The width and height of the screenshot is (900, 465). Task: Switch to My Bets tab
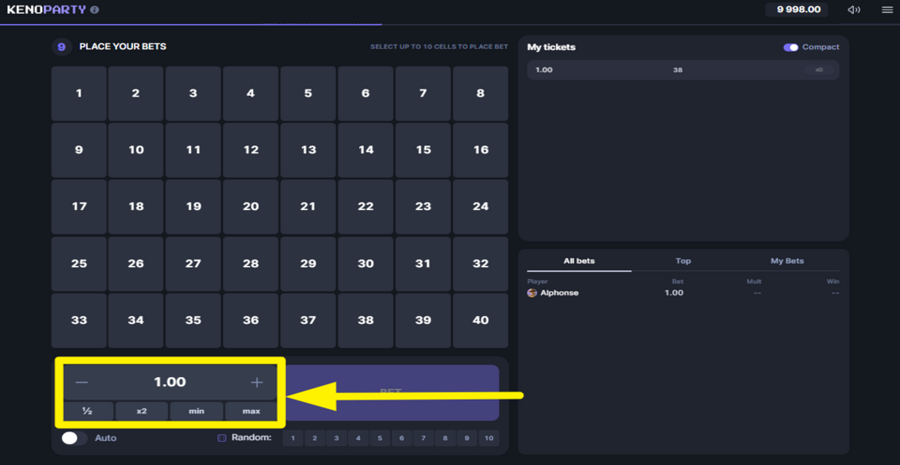[787, 261]
